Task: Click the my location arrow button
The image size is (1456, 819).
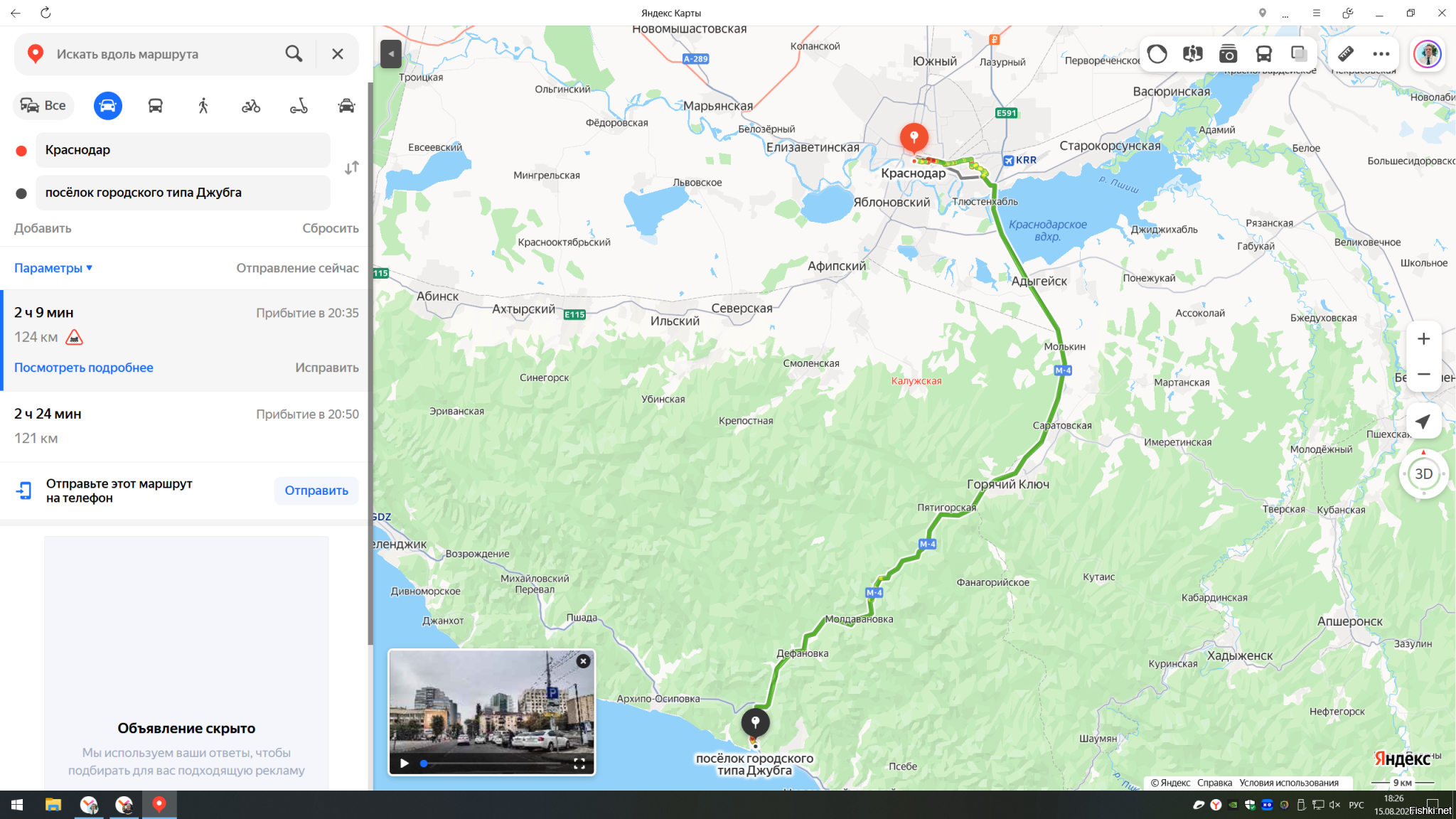Action: [1423, 422]
